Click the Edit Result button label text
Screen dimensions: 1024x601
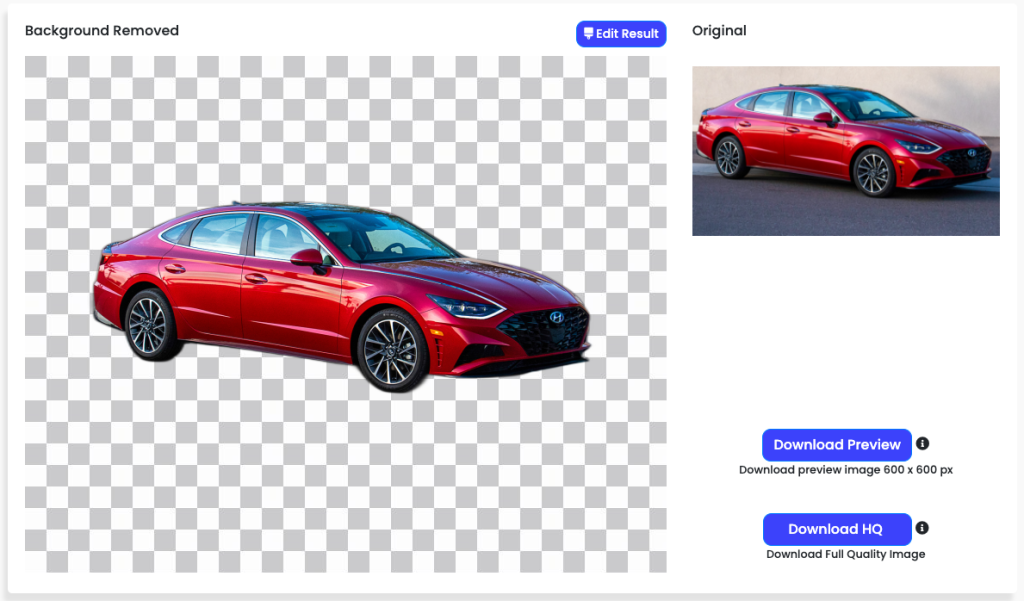click(630, 33)
